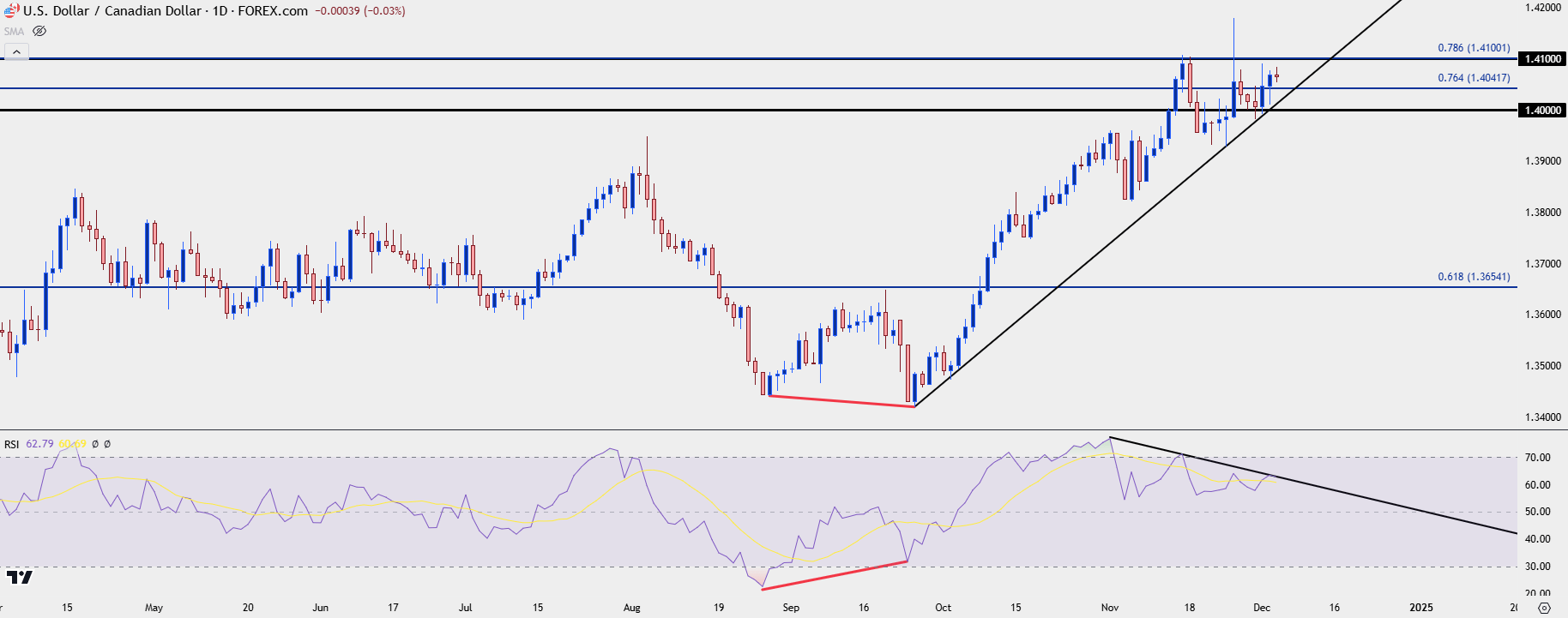Click the 0.764 (1.40417) Fibonacci label

[x=1474, y=78]
